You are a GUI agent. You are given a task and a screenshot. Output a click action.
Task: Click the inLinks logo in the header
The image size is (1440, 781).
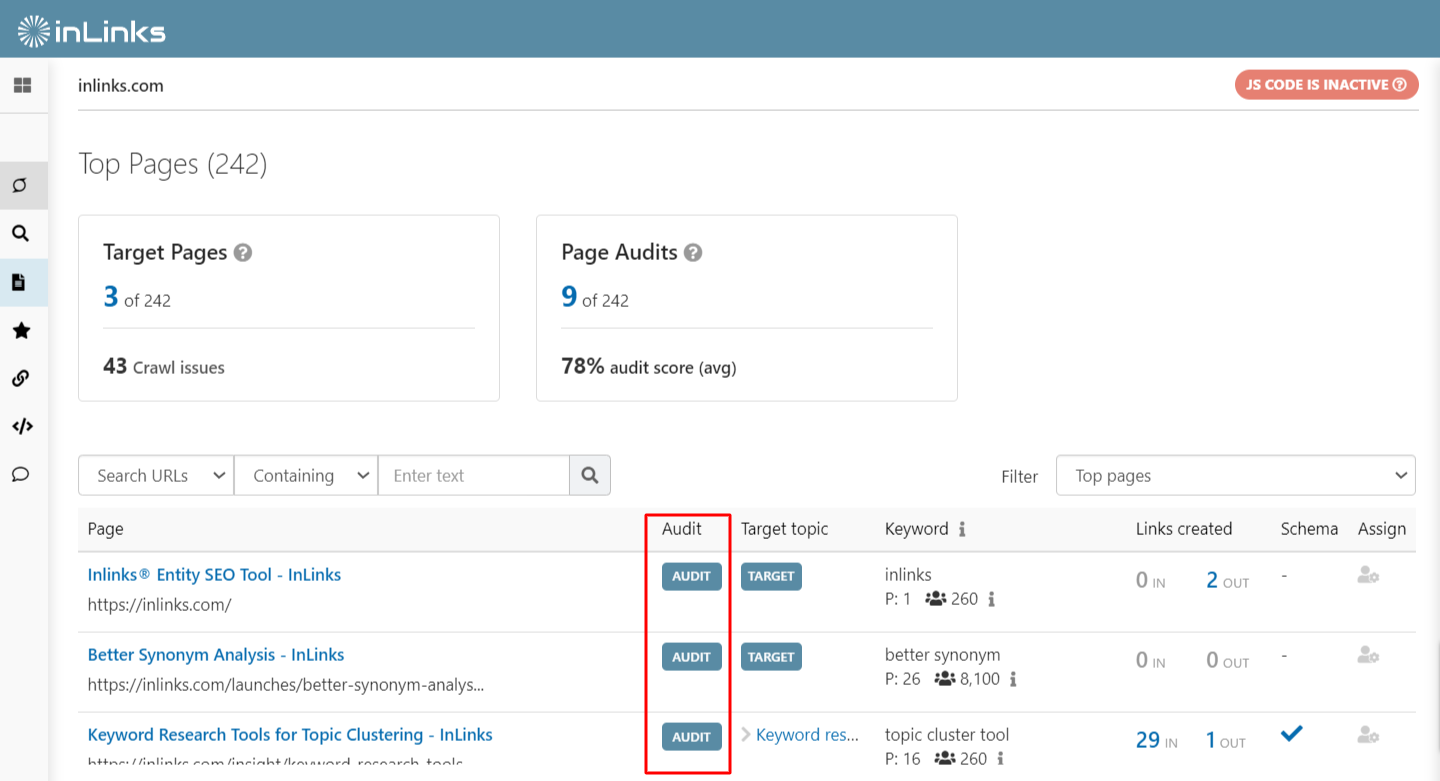(91, 31)
